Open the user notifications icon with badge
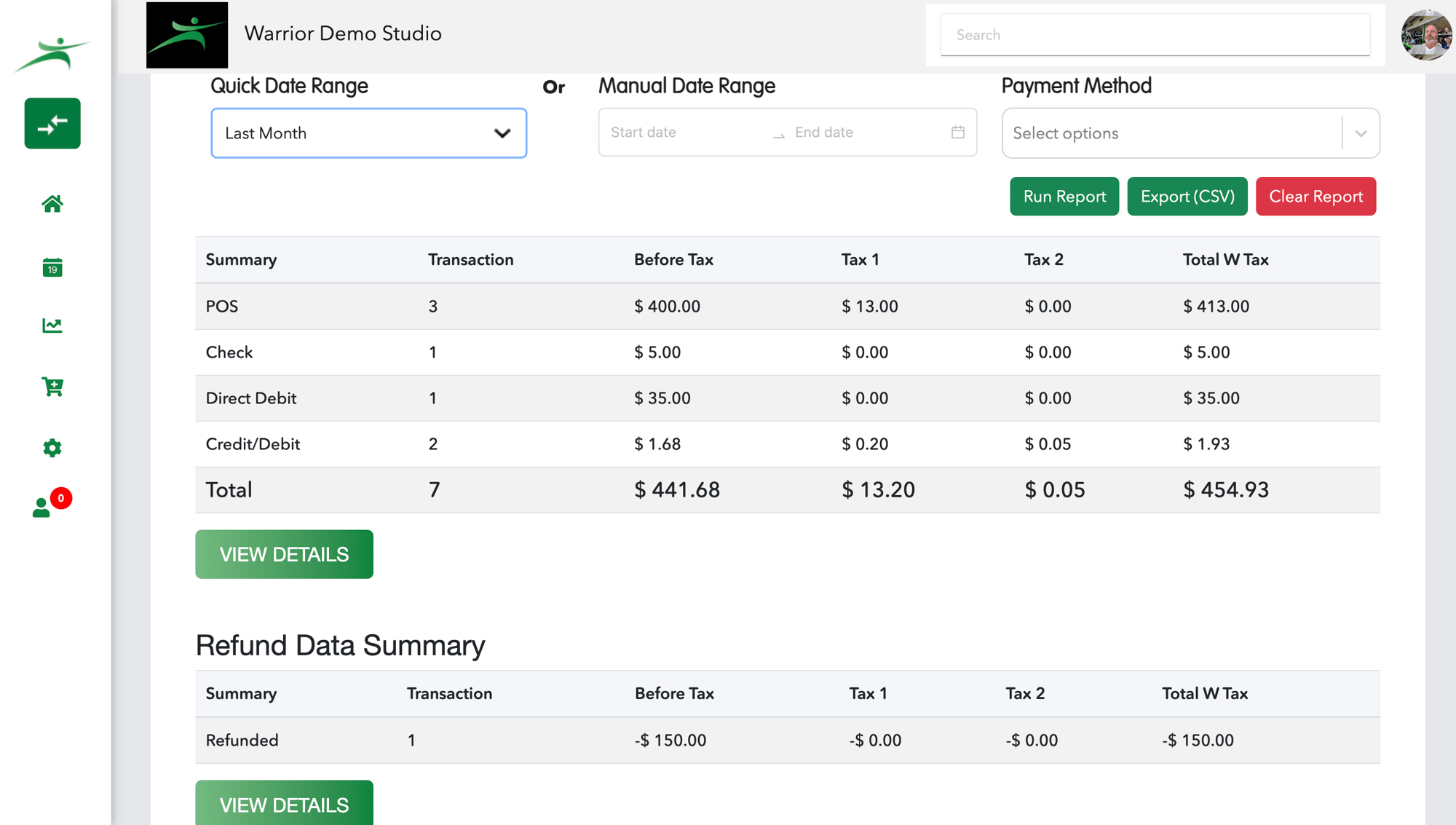This screenshot has height=825, width=1456. [x=51, y=504]
